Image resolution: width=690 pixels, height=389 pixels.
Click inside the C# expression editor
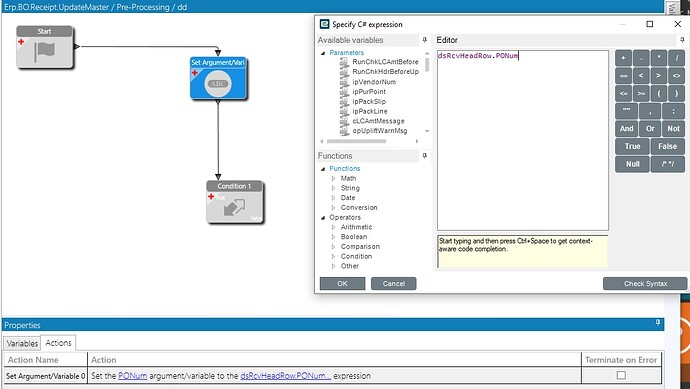pos(523,140)
